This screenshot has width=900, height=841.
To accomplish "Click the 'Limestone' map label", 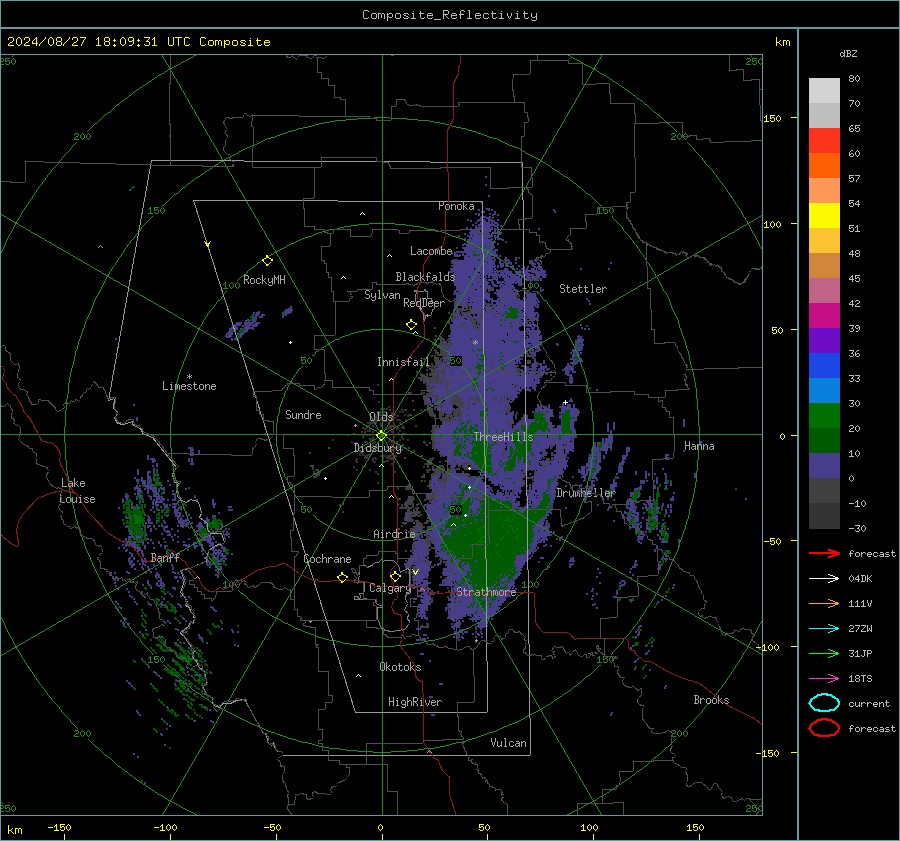I will point(189,386).
